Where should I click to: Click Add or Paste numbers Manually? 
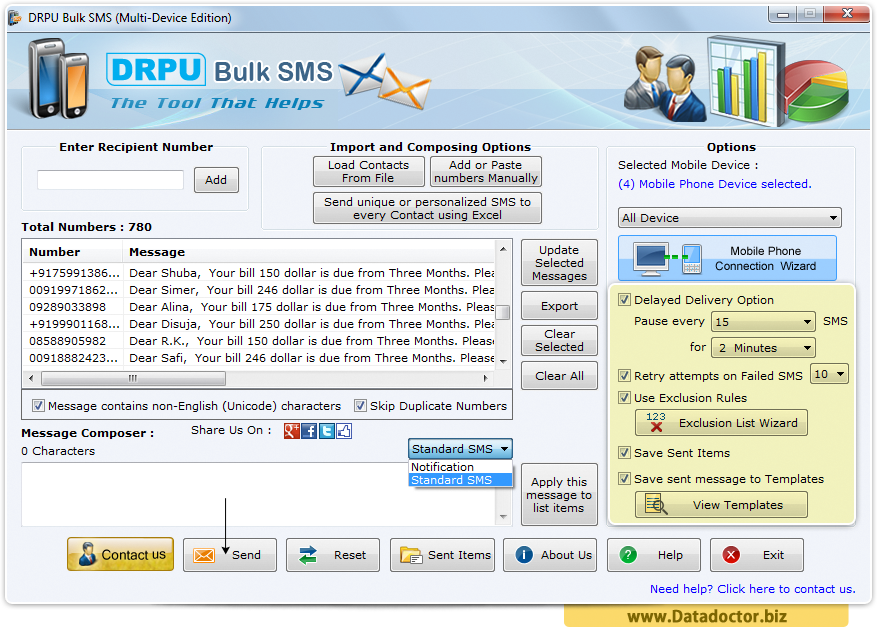pyautogui.click(x=485, y=171)
